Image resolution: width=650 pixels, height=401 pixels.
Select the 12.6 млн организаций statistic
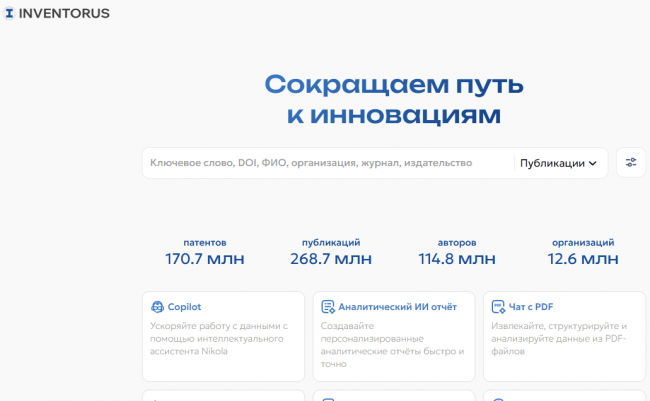[583, 259]
